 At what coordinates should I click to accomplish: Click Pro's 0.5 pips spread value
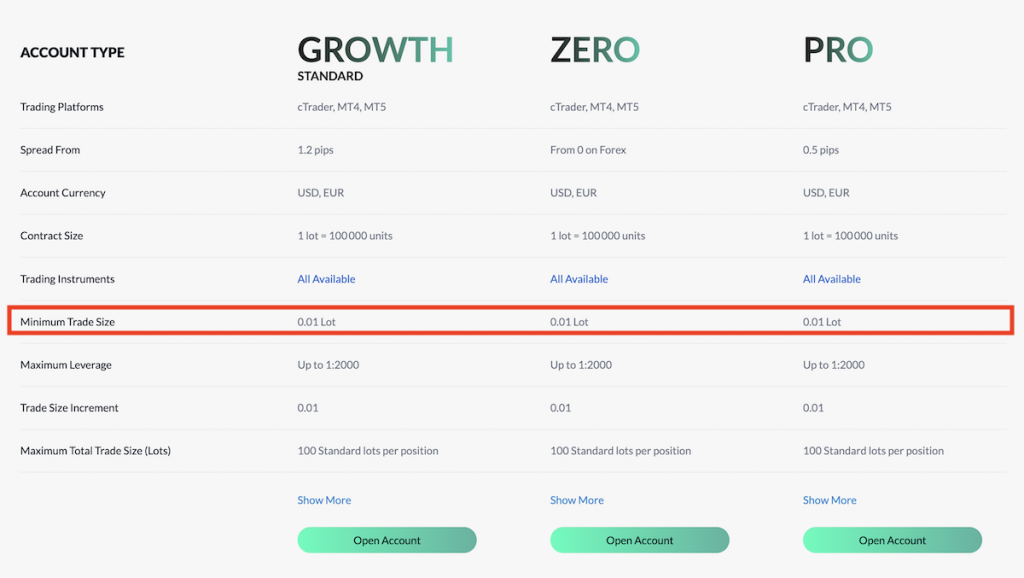tap(821, 150)
